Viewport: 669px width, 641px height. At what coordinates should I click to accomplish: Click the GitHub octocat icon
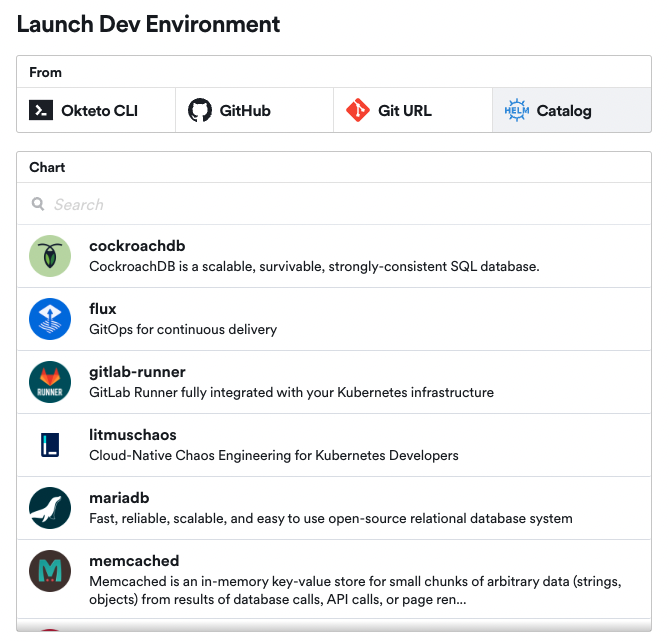[200, 110]
